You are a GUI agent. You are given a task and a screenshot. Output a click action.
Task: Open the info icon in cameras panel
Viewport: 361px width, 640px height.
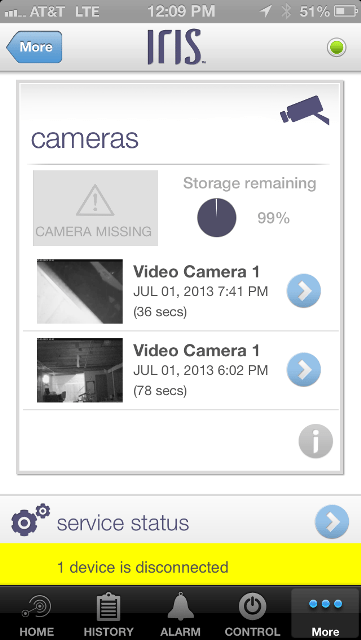pyautogui.click(x=316, y=441)
